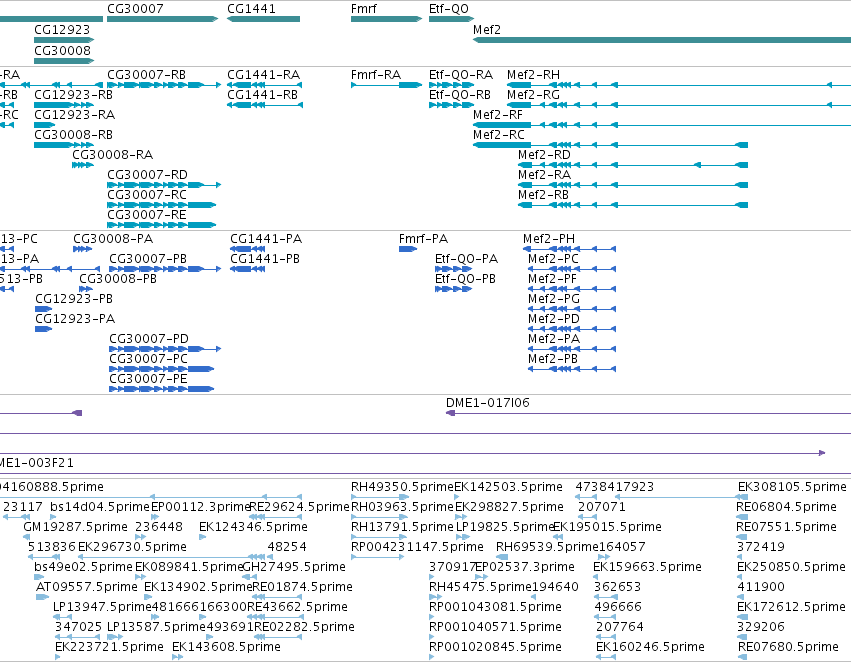The width and height of the screenshot is (851, 662).
Task: Click EST GM19287.5prime
Action: click(75, 527)
